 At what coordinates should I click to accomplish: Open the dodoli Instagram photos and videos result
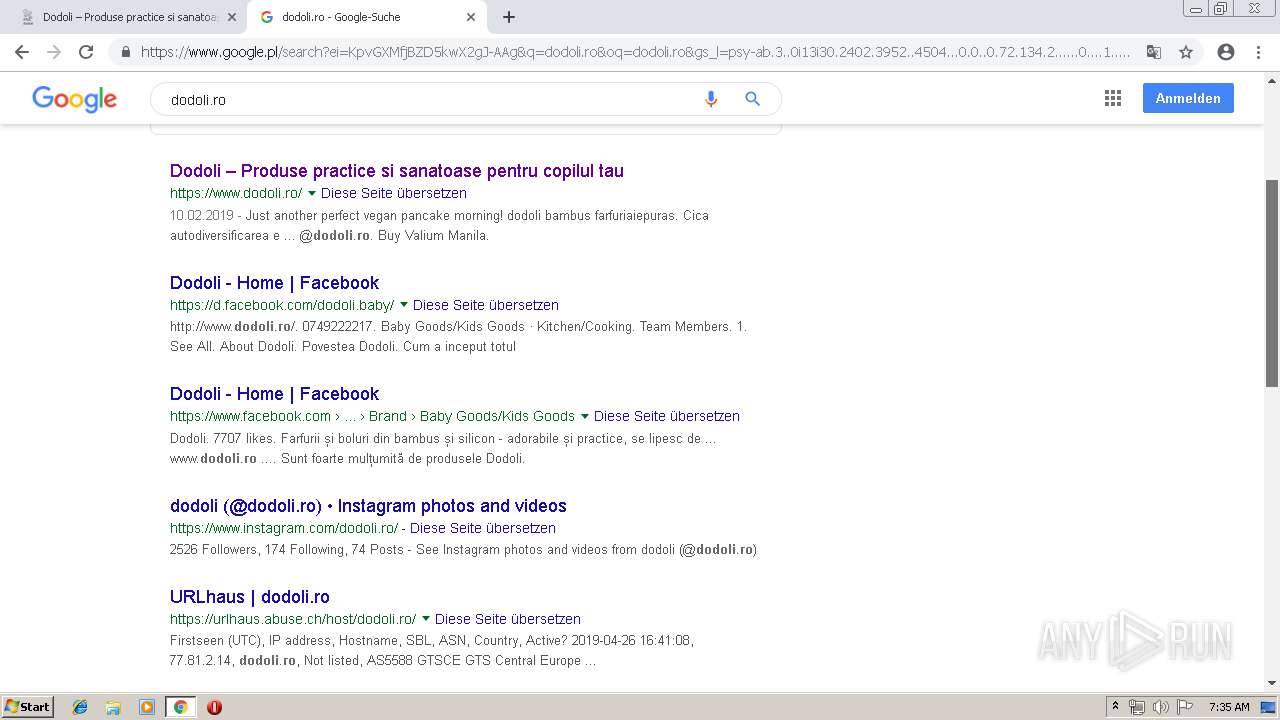pyautogui.click(x=368, y=506)
